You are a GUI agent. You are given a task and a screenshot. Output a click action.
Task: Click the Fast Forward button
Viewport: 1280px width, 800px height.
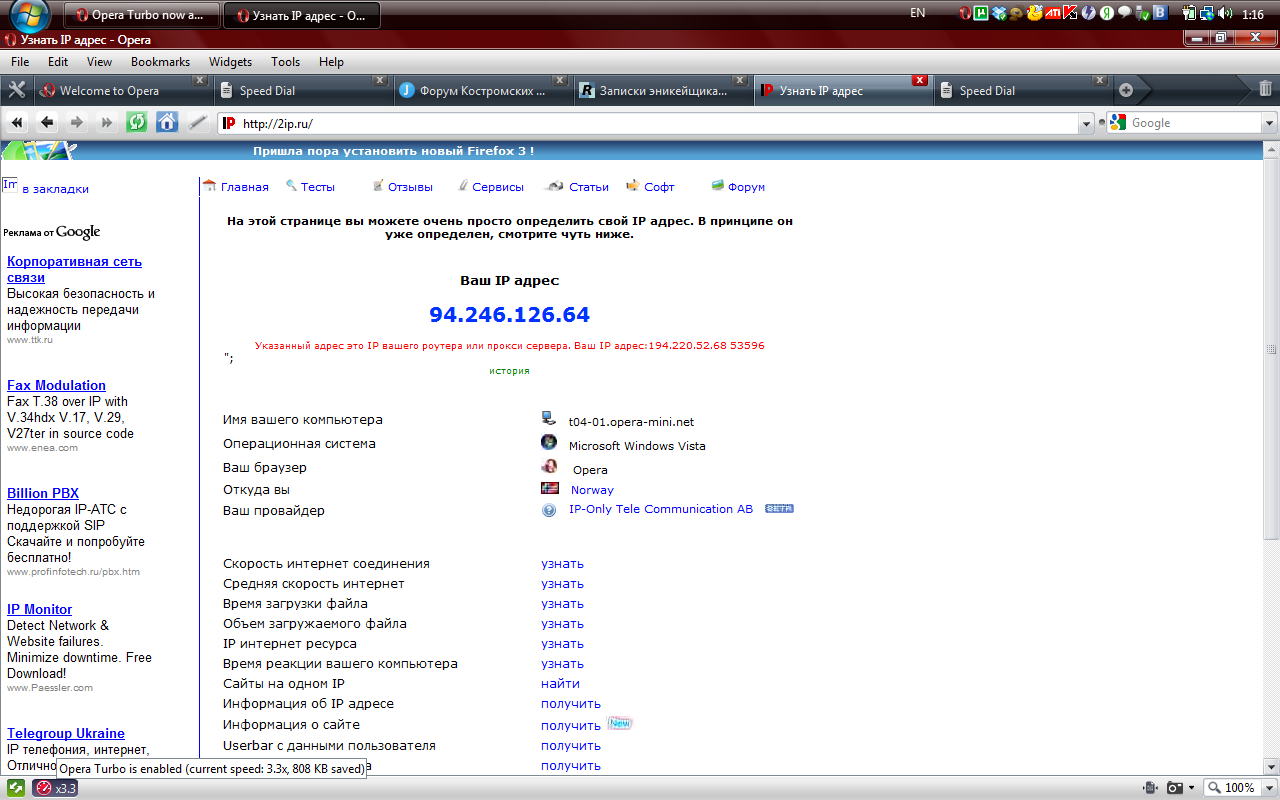click(x=107, y=122)
